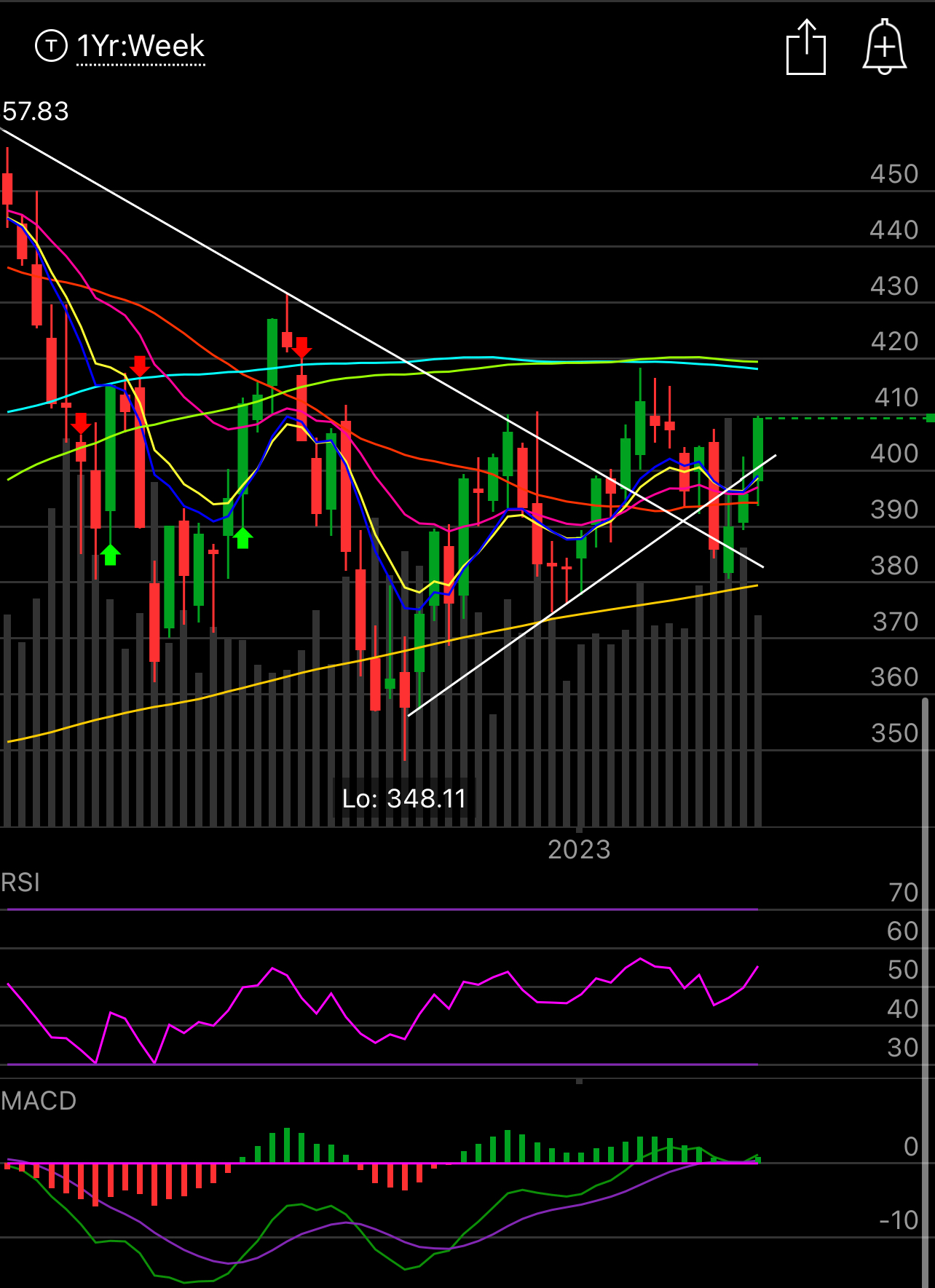Tap the 350 price axis label
The height and width of the screenshot is (1288, 935).
click(895, 733)
